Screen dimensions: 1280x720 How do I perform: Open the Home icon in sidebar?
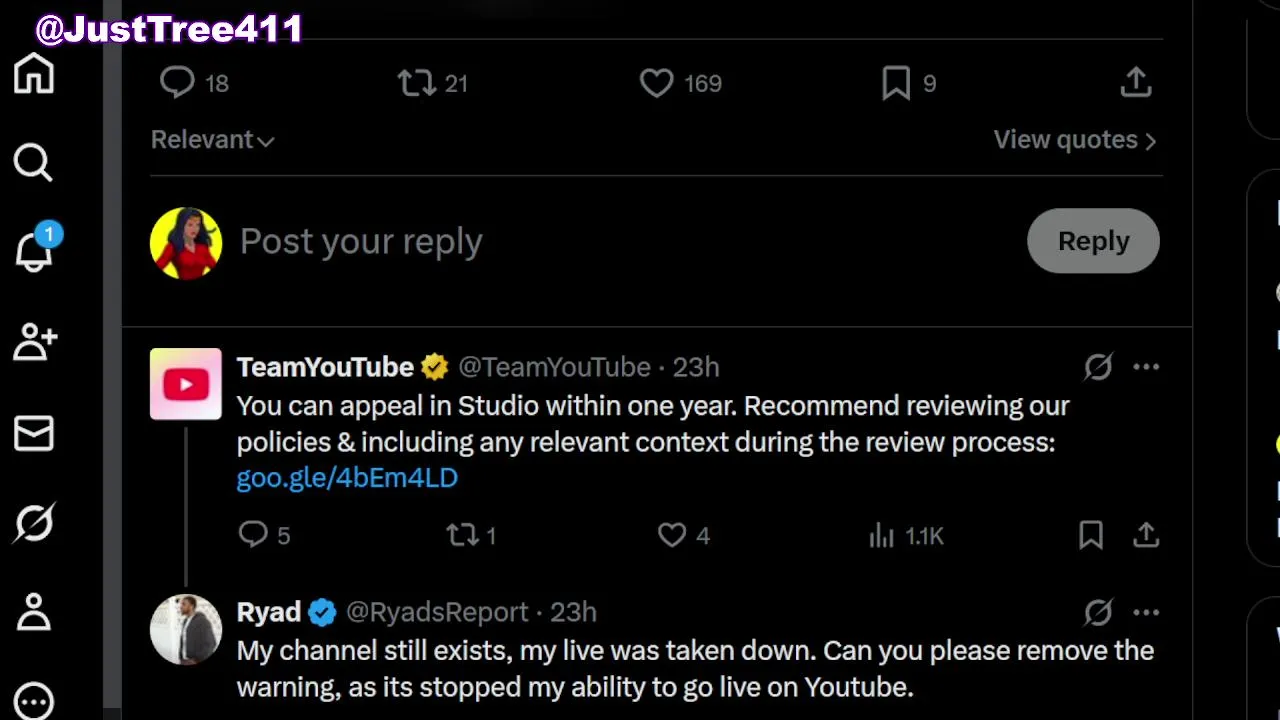[34, 74]
